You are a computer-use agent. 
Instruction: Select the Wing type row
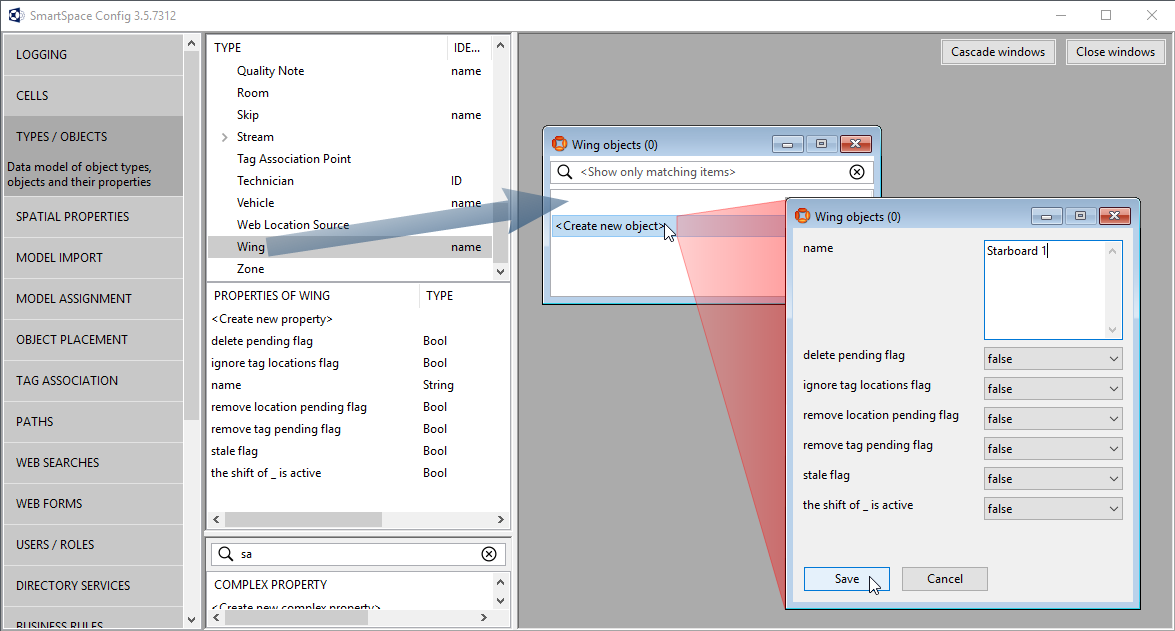tap(350, 247)
